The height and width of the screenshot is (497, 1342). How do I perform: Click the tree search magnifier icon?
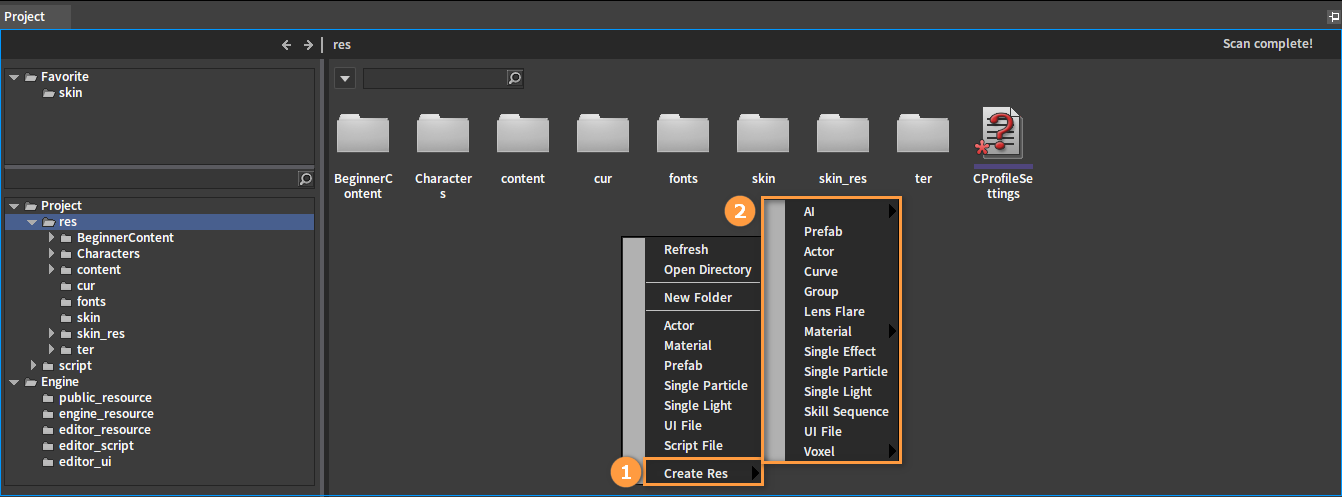click(x=306, y=179)
